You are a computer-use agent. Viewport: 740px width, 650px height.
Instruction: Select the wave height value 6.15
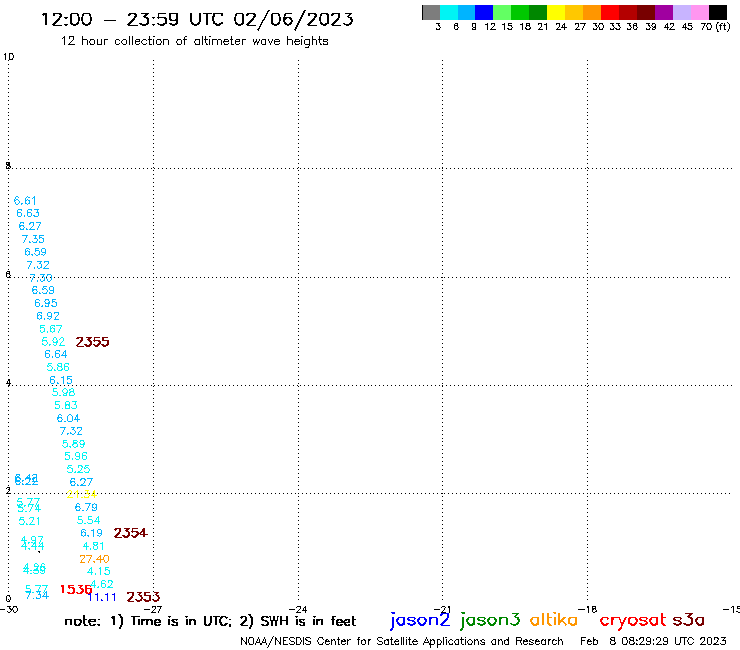(x=61, y=380)
